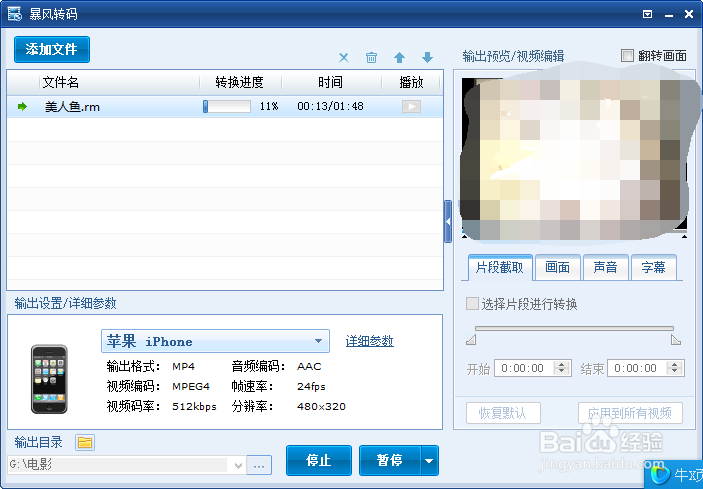Image resolution: width=703 pixels, height=489 pixels.
Task: Open the title bar menu dropdown icon
Action: (x=647, y=14)
